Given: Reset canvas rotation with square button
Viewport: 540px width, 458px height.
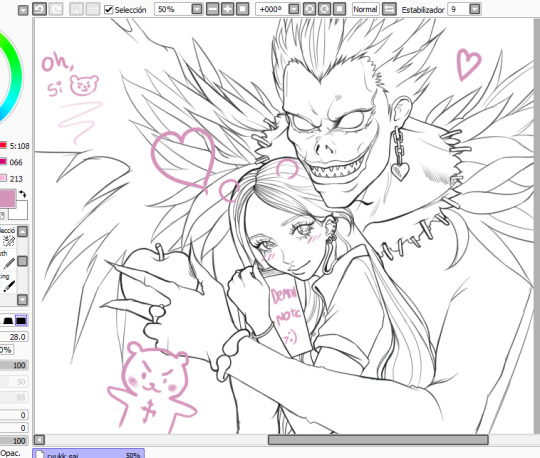Looking at the screenshot, I should point(339,9).
